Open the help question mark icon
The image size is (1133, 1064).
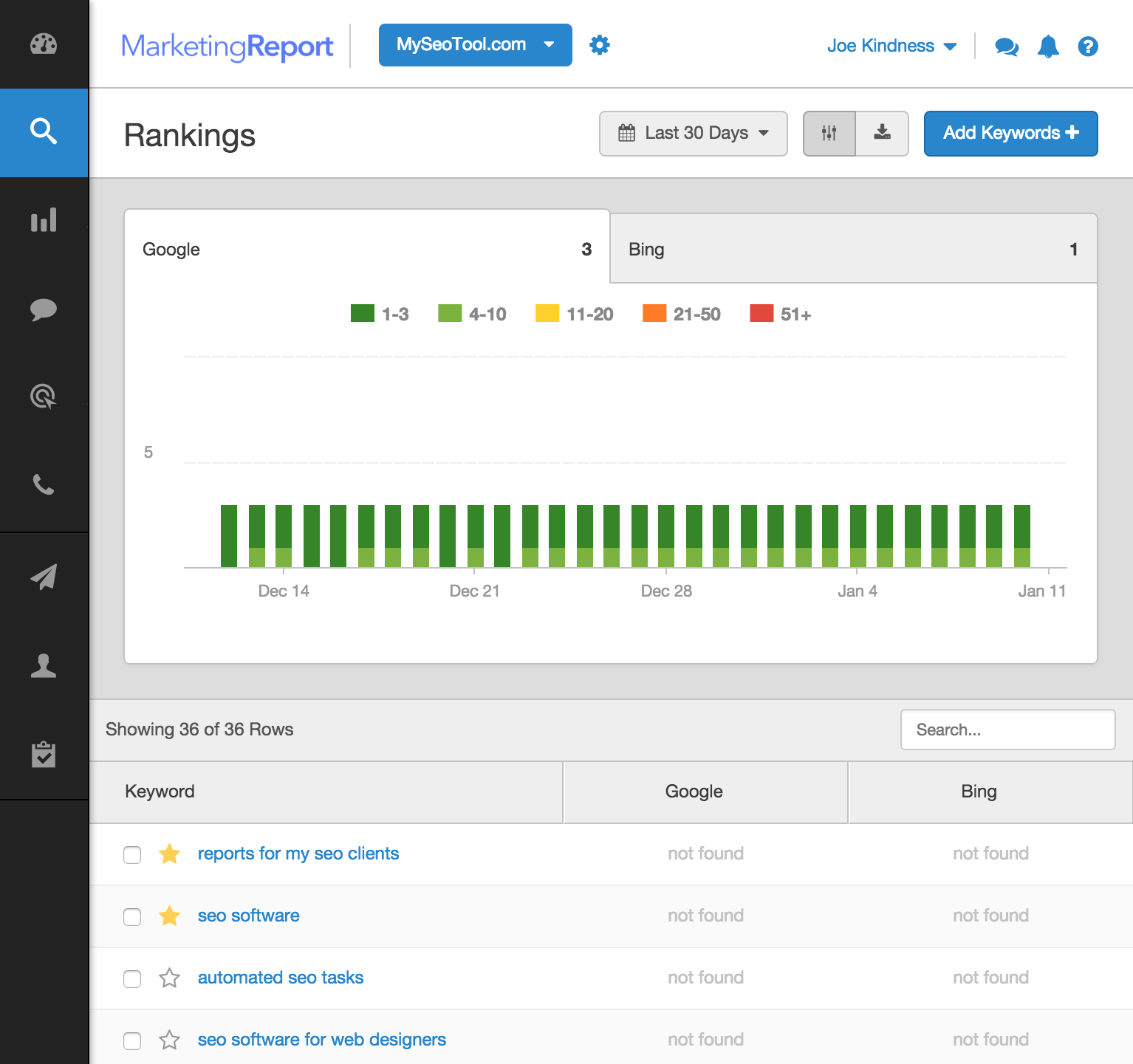coord(1088,47)
